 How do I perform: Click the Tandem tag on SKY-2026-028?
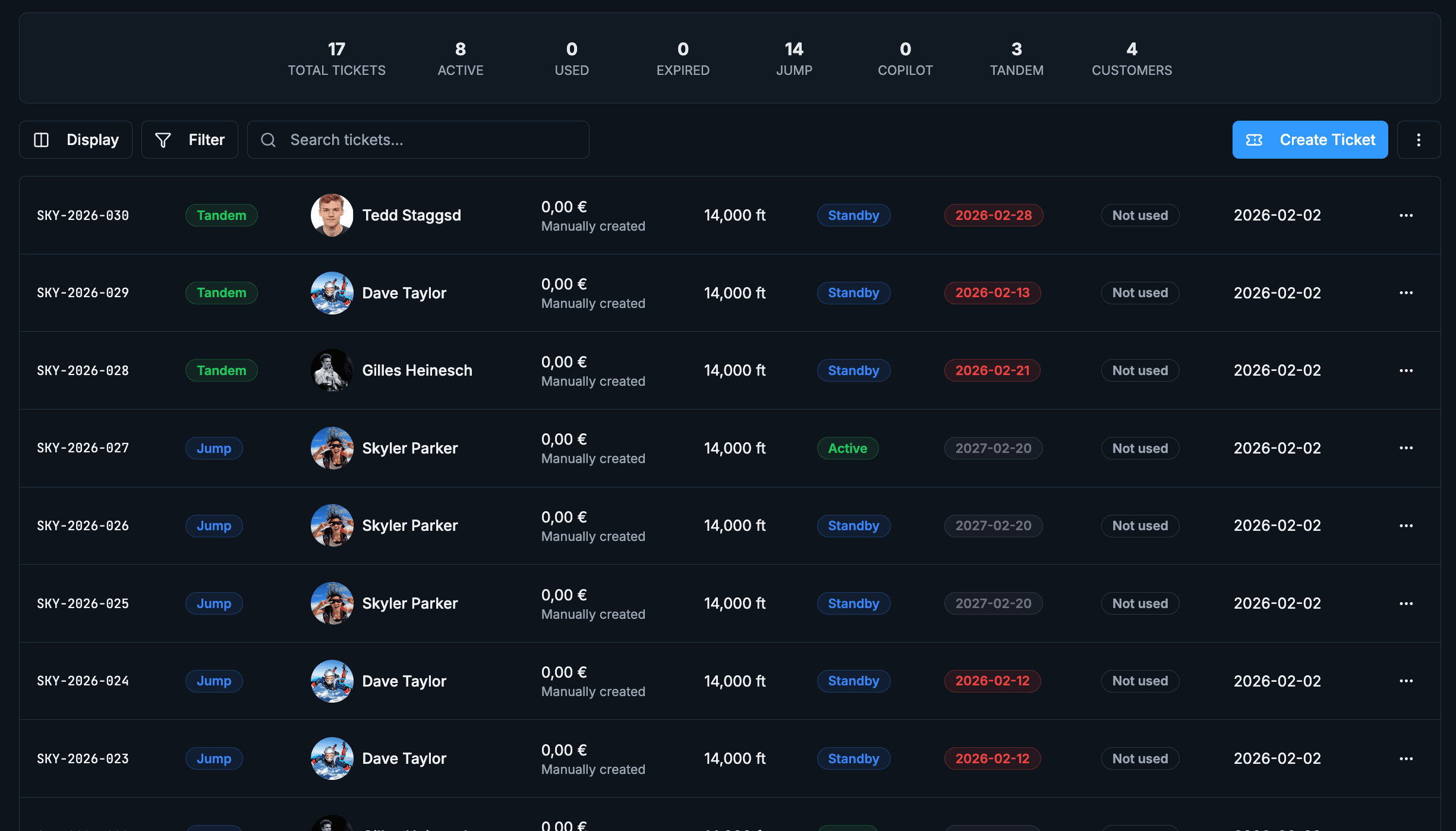coord(221,370)
